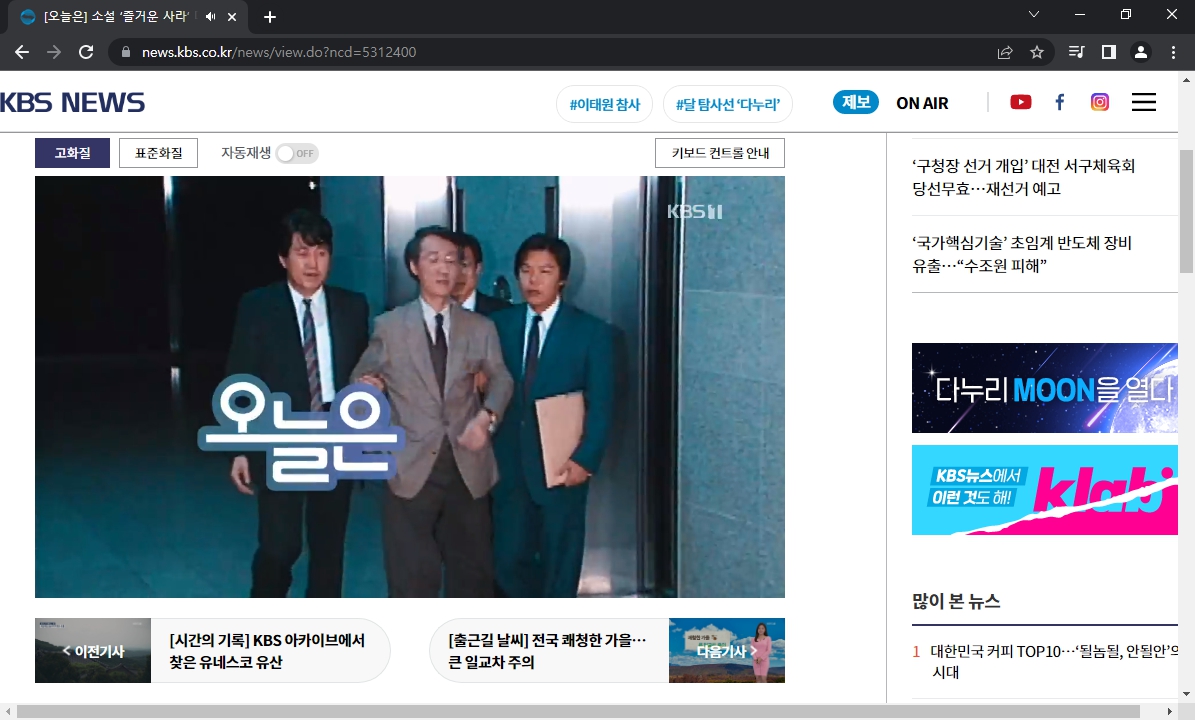Open 키보드 컨트롤 안내 guide

coord(720,153)
